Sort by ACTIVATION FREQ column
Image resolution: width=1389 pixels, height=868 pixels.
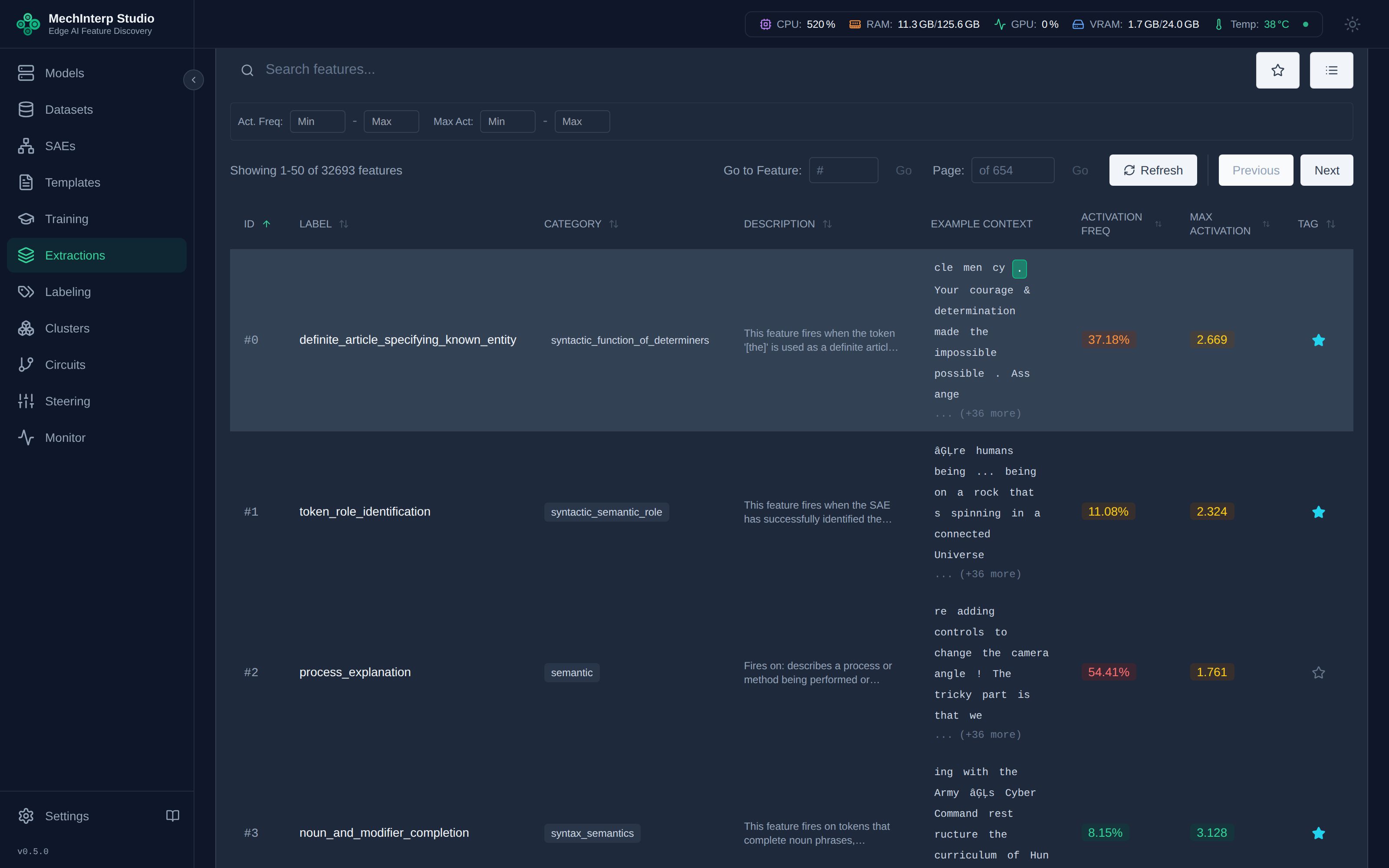point(1121,224)
